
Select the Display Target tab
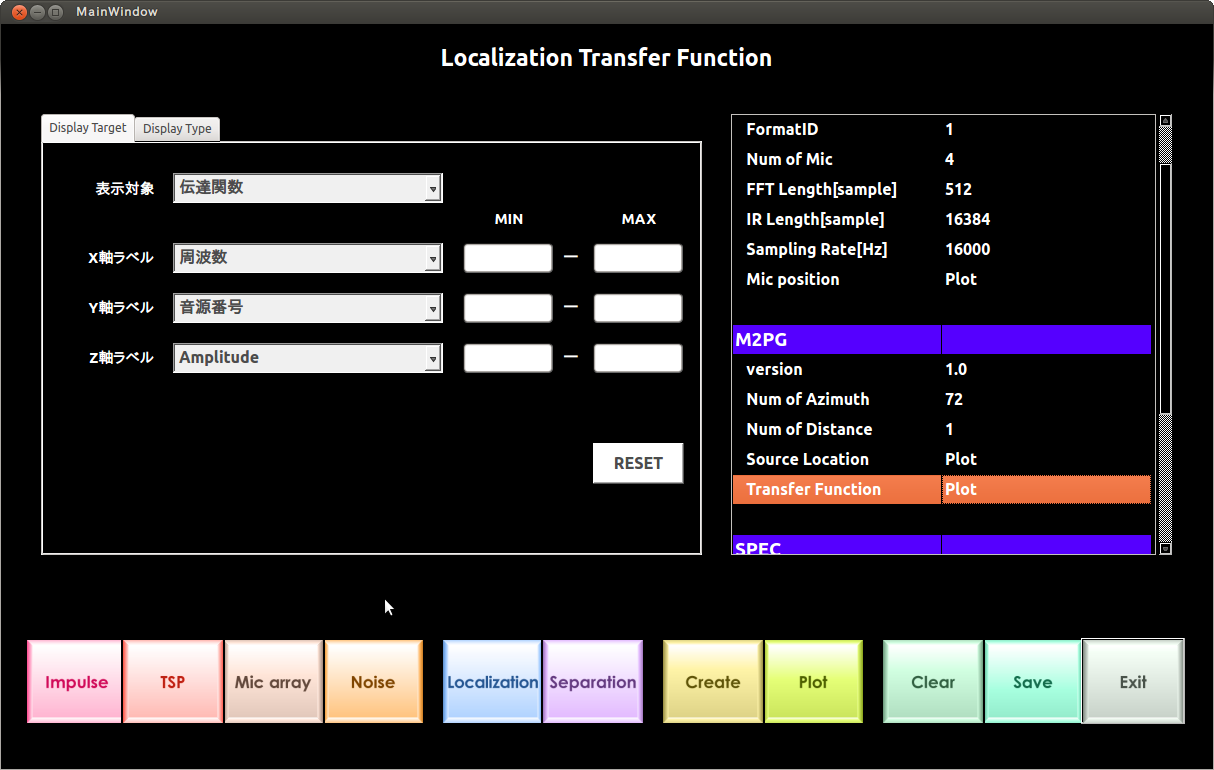point(87,127)
